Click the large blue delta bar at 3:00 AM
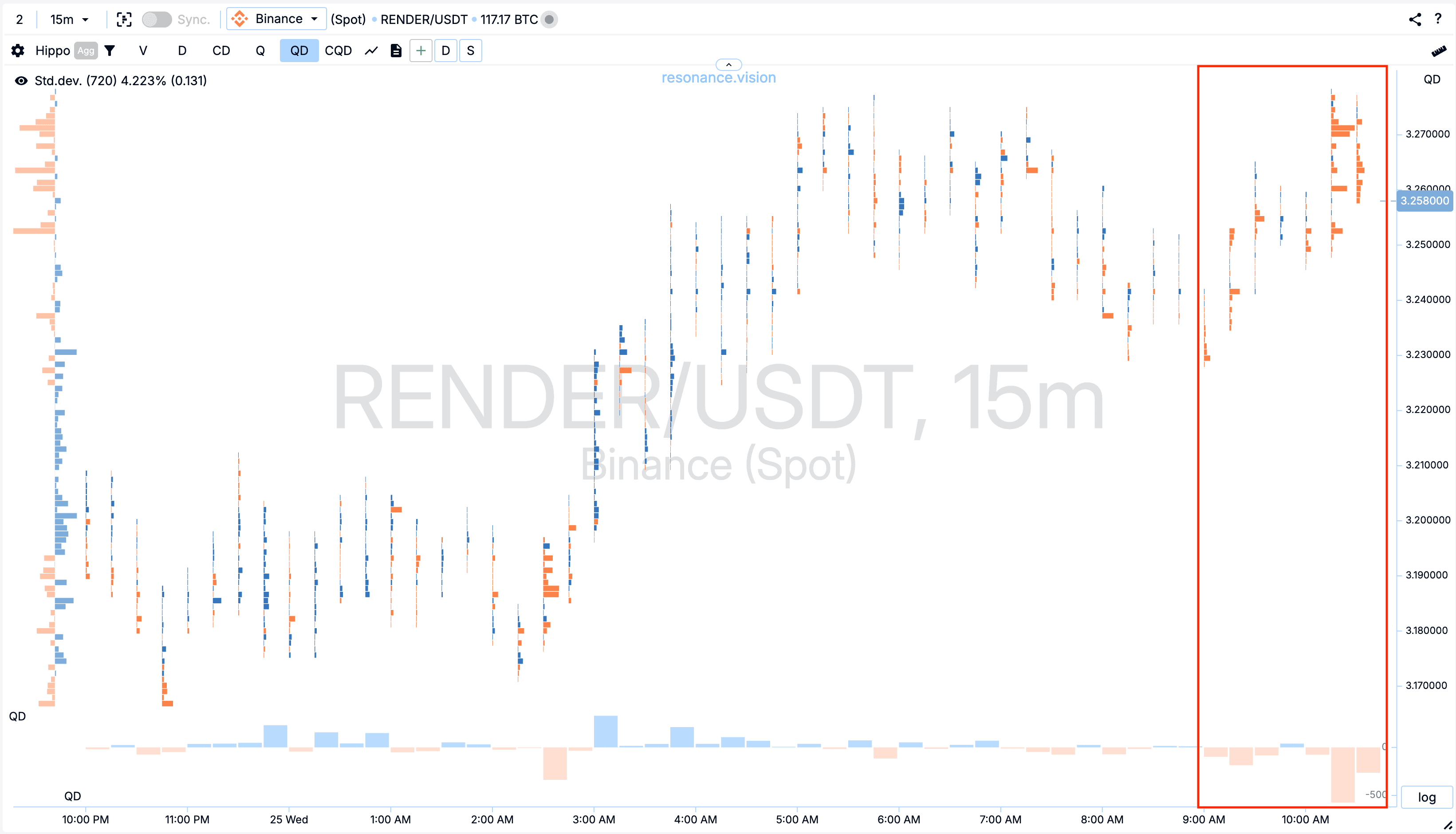Screen dimensions: 1456x834 click(x=606, y=731)
